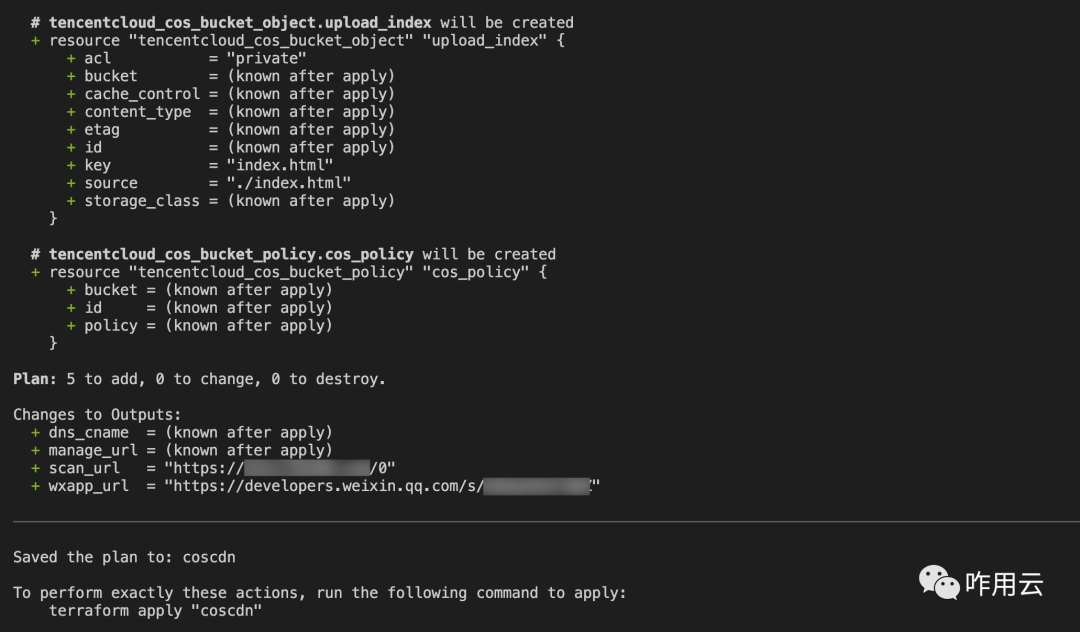Click the "Saved the plan to: coscdn" line
The height and width of the screenshot is (632, 1080).
click(x=124, y=557)
